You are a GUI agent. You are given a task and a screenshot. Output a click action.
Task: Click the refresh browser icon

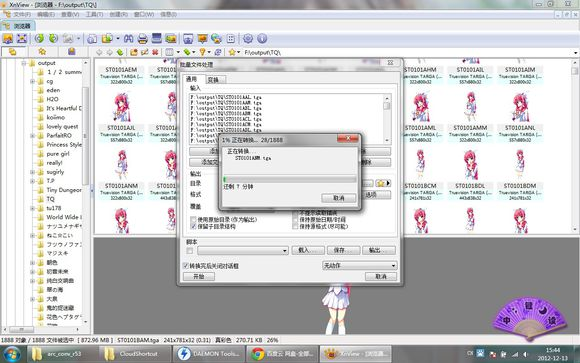pyautogui.click(x=218, y=52)
